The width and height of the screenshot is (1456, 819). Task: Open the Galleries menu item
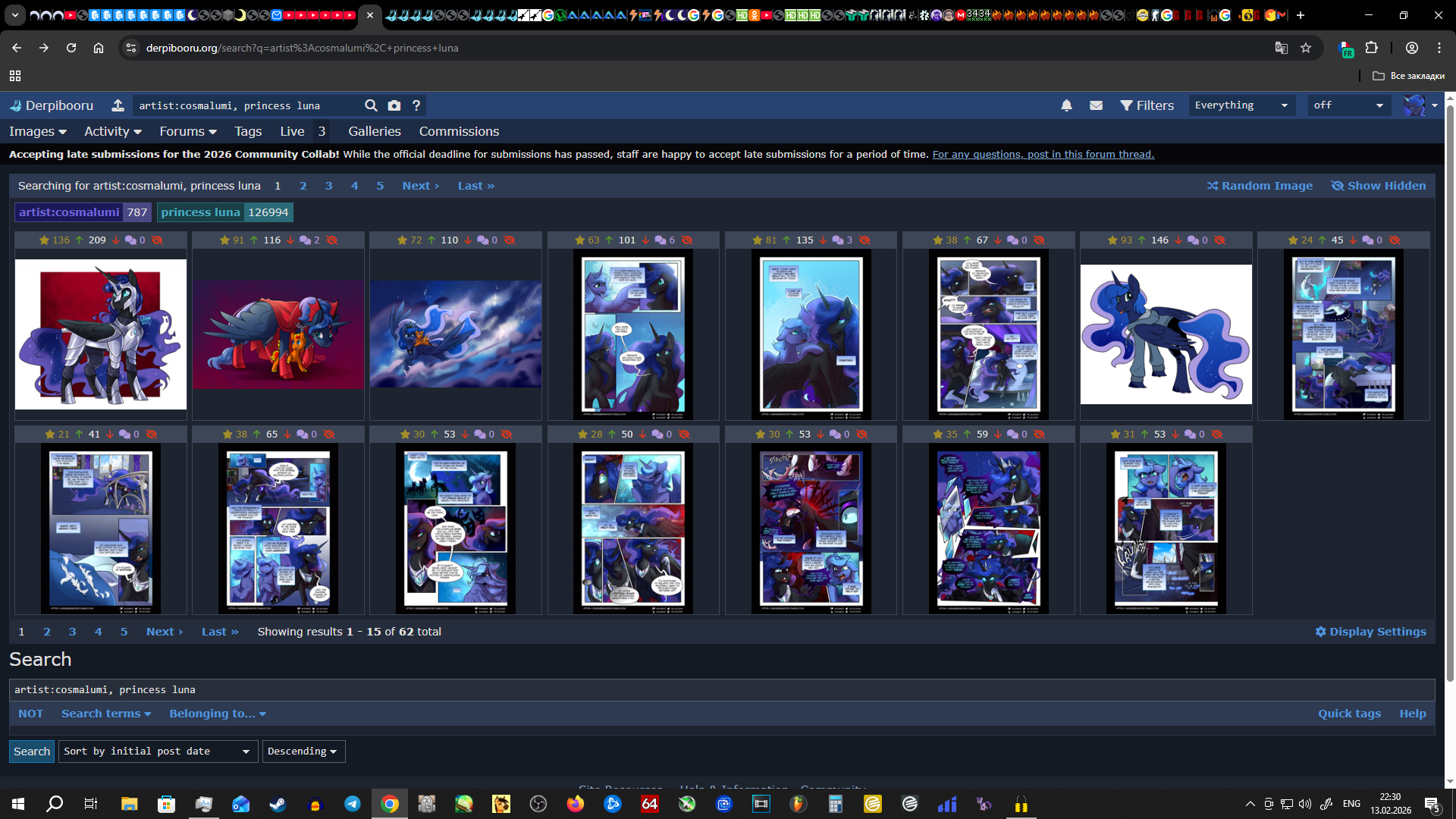[375, 131]
